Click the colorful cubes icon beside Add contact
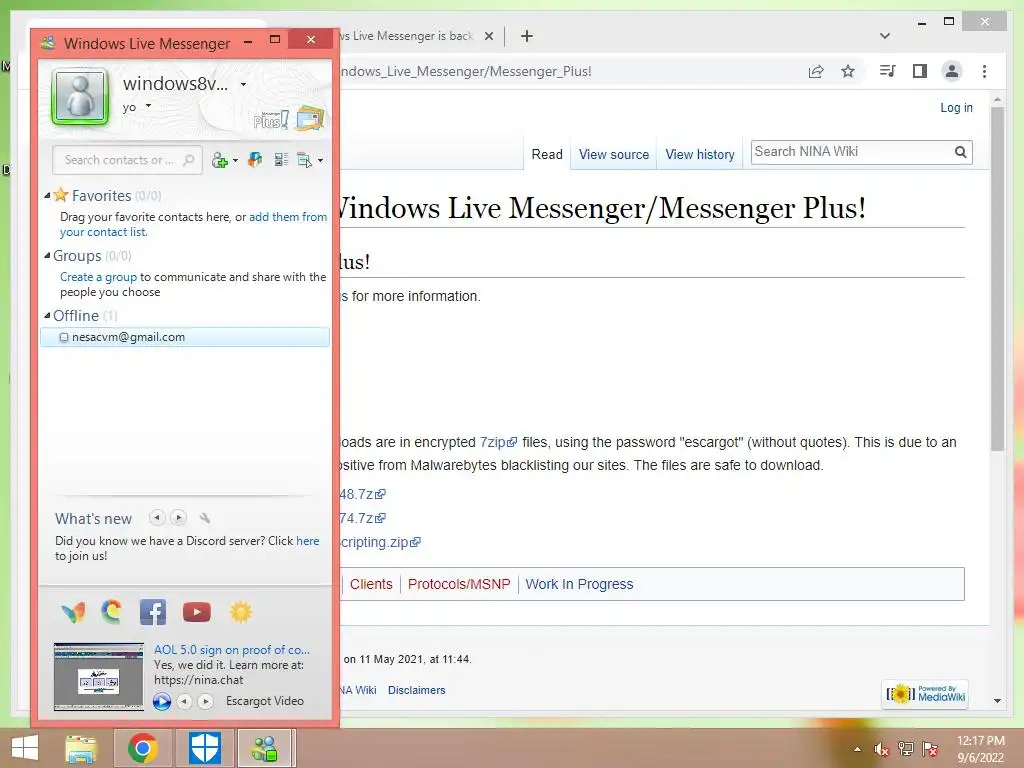This screenshot has width=1024, height=768. (x=255, y=160)
